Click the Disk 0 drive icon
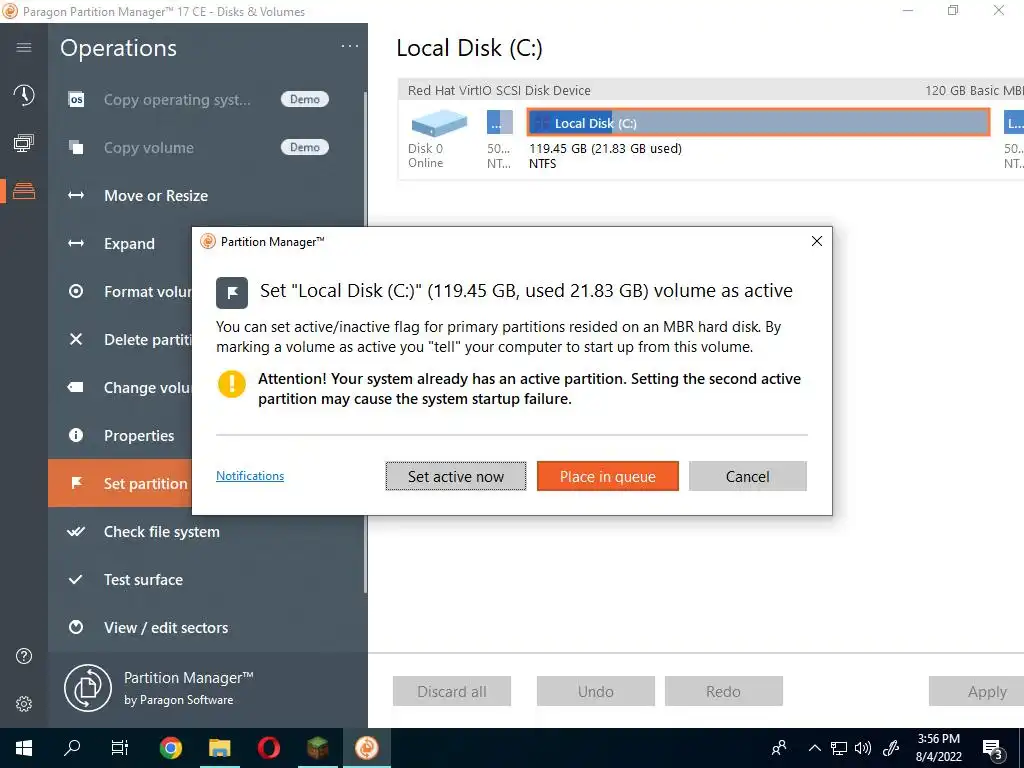Viewport: 1024px width, 768px height. (x=439, y=123)
